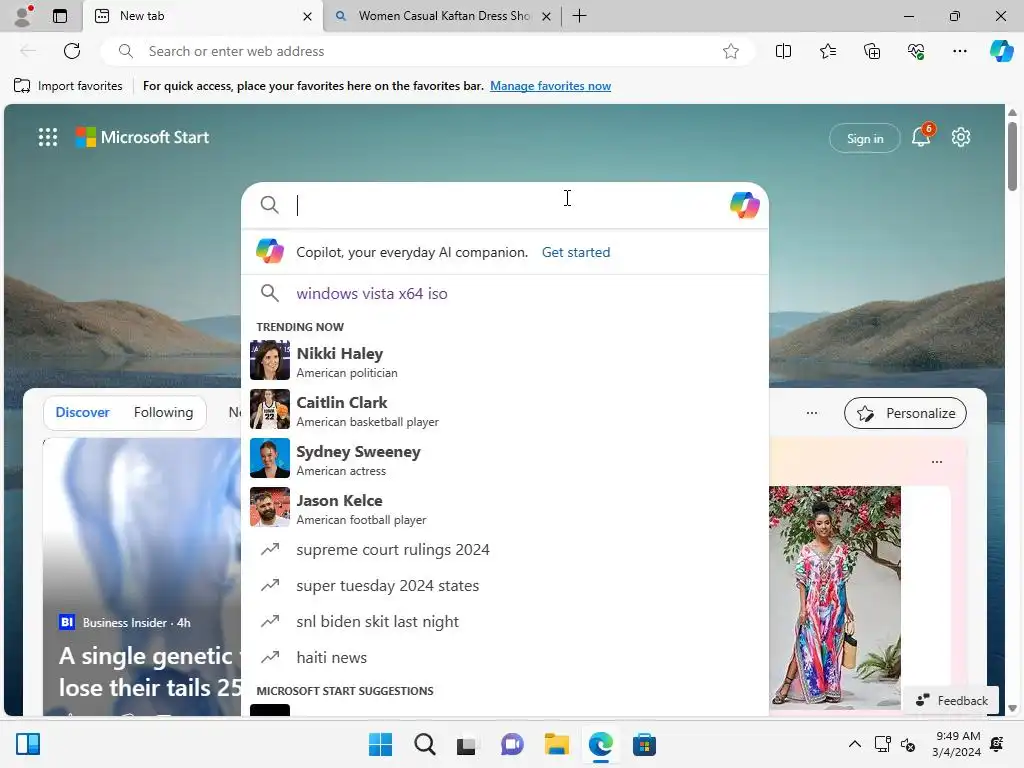Switch to the Discover feed tab
This screenshot has height=768, width=1024.
point(82,412)
